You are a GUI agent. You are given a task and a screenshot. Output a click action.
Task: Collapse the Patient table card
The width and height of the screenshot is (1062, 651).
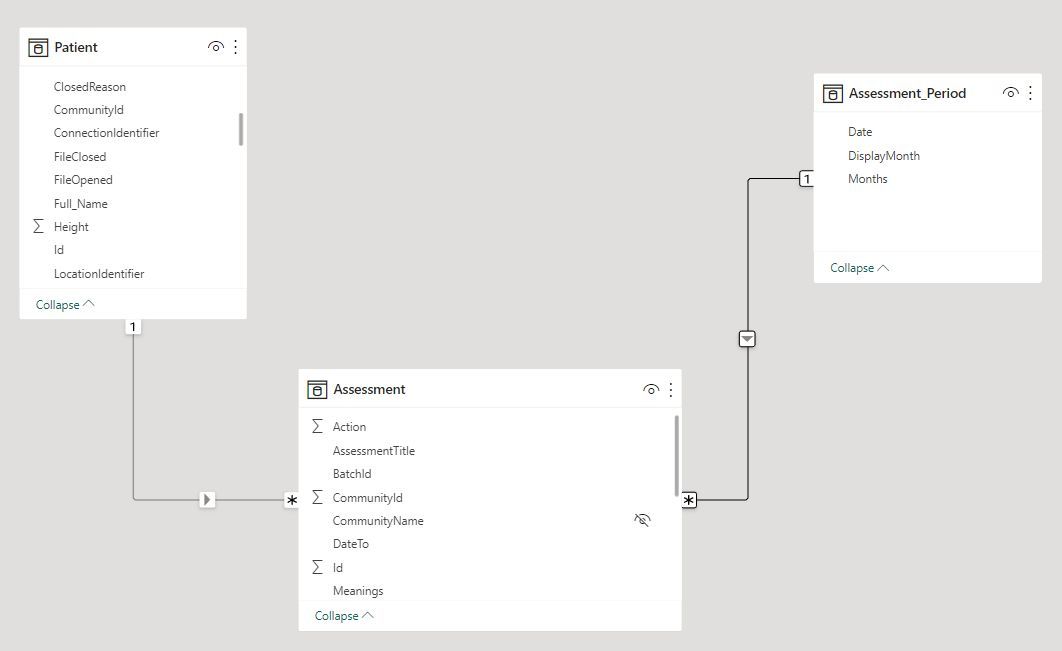65,305
